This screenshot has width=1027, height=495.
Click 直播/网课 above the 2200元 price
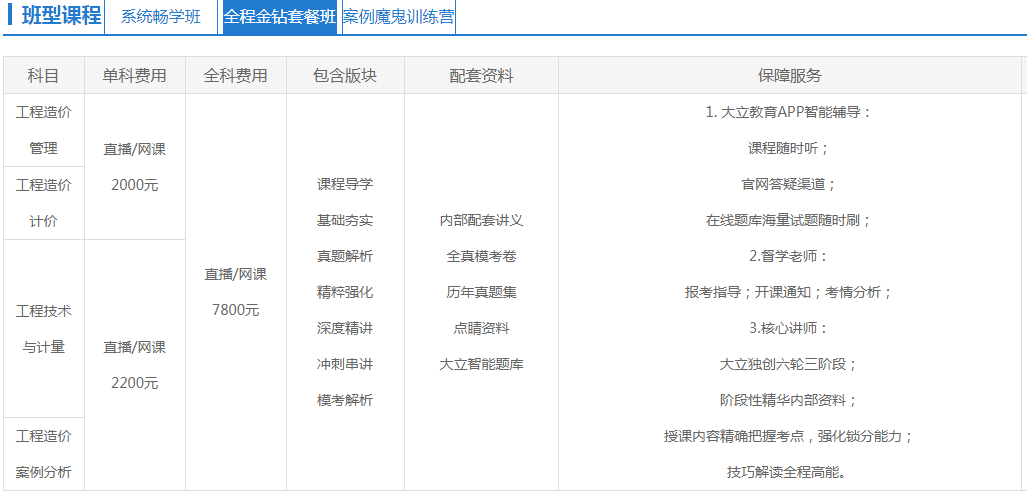(x=135, y=347)
